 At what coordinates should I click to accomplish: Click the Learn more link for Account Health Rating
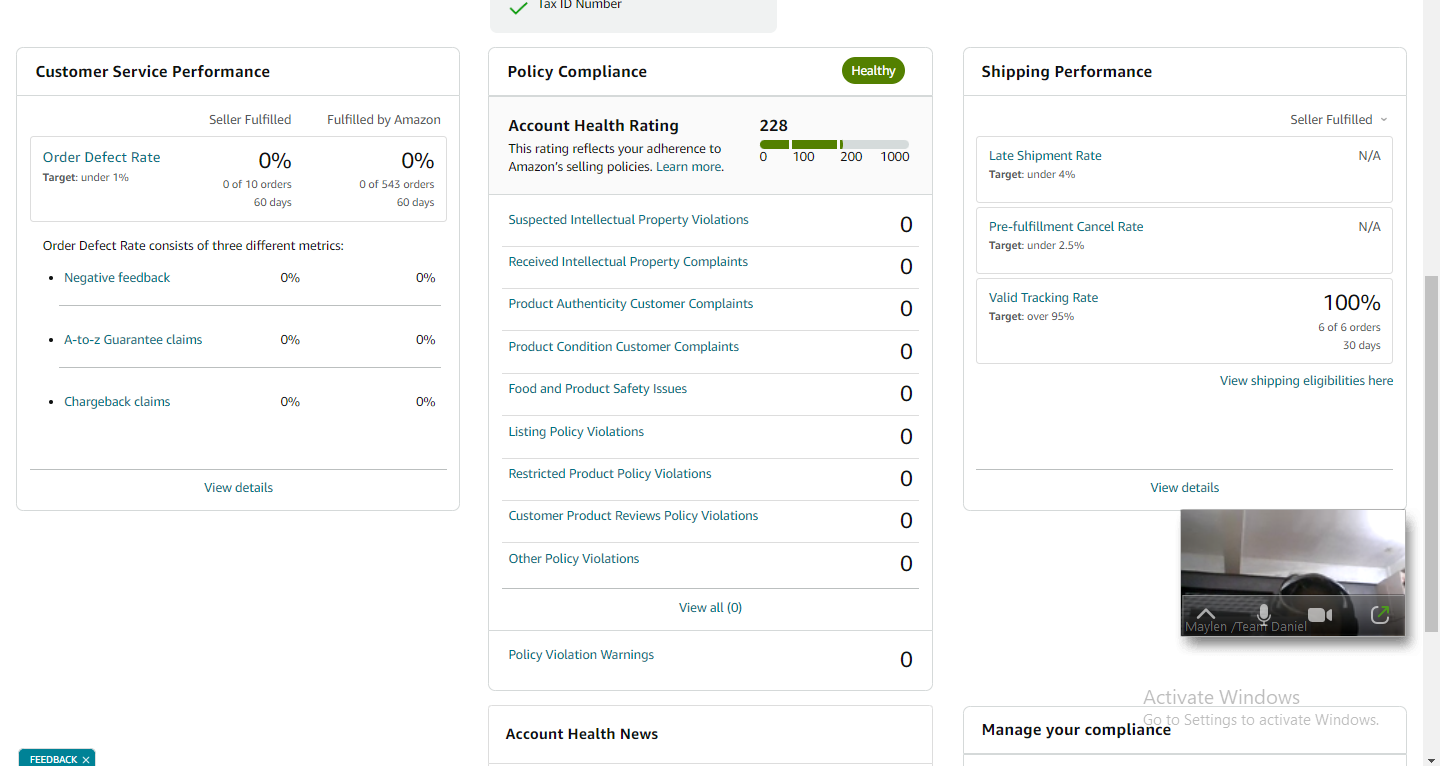(689, 167)
